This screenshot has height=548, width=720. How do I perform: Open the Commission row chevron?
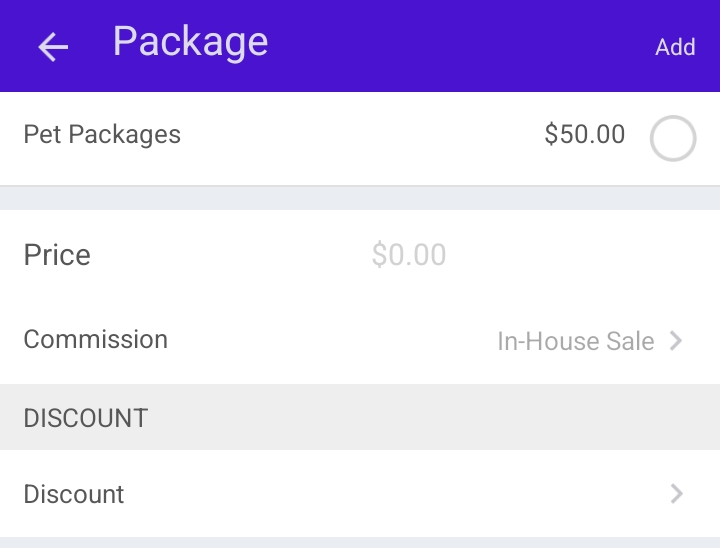(x=677, y=341)
